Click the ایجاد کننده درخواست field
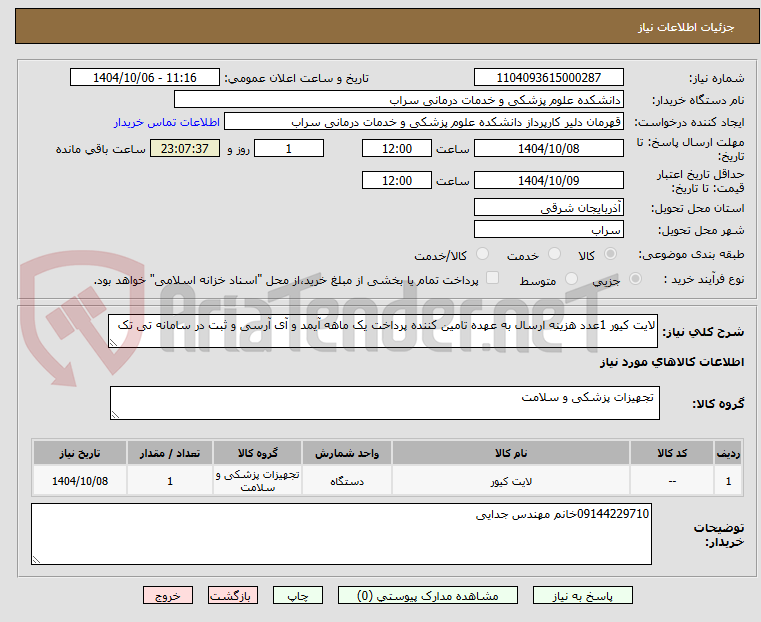Viewport: 761px width, 622px height. coord(424,122)
